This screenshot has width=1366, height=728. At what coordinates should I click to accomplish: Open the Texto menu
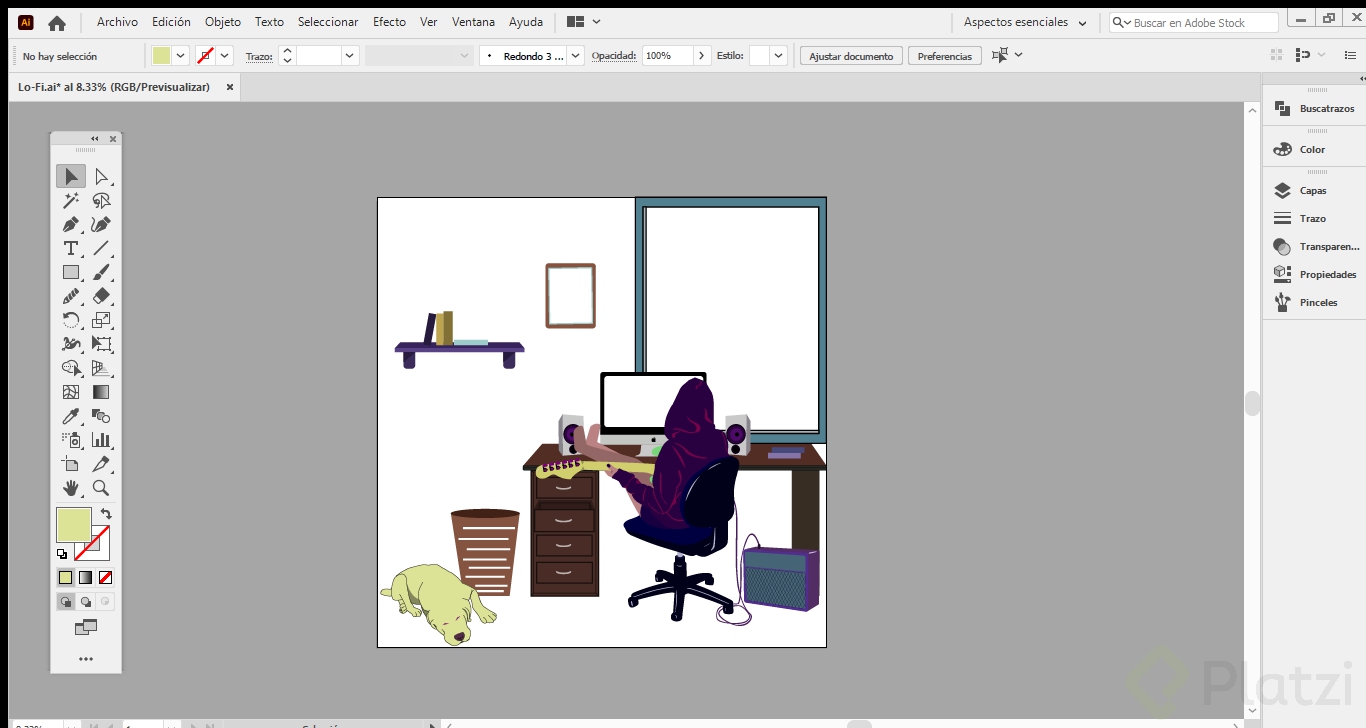[x=269, y=22]
